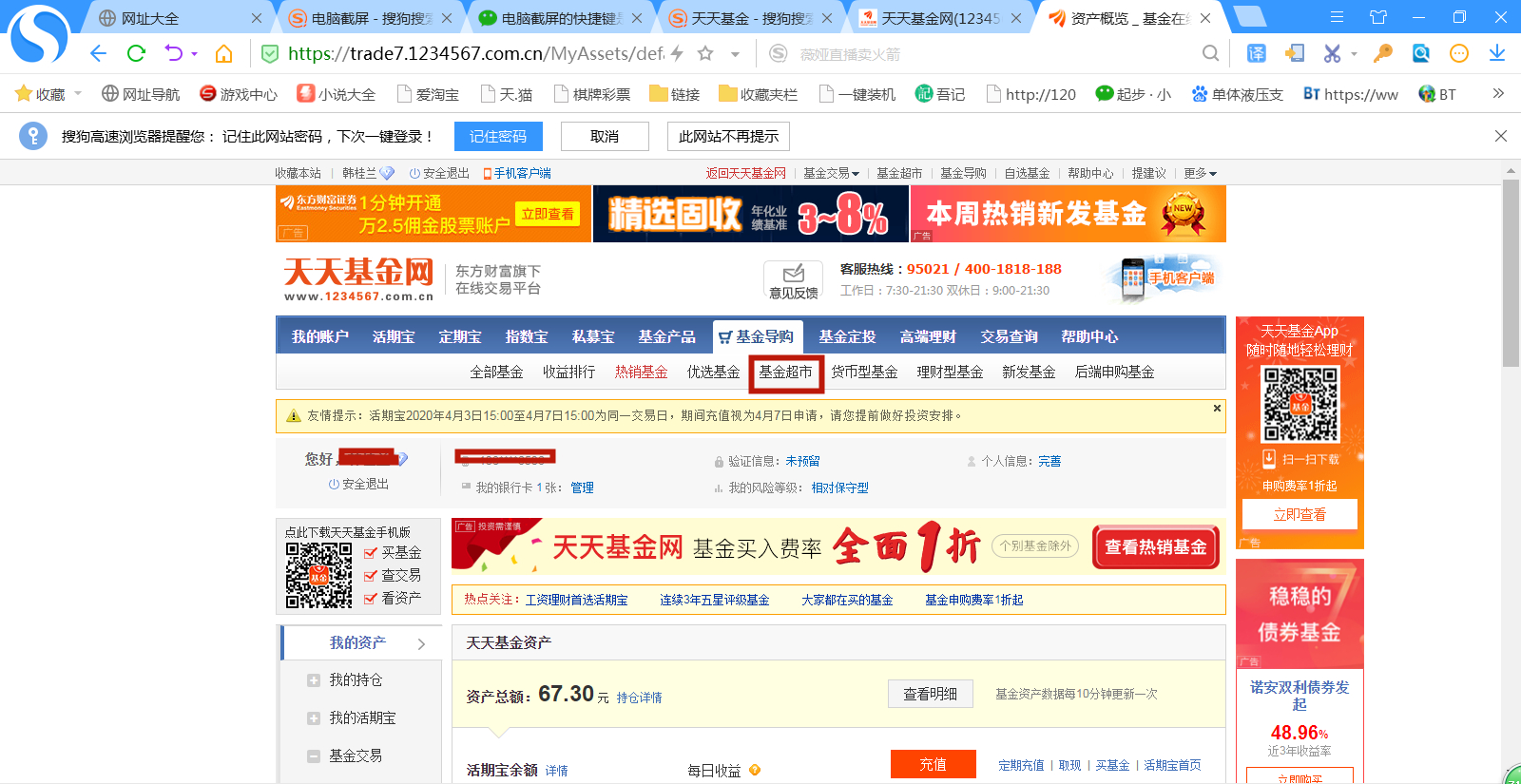This screenshot has height=784, width=1521.
Task: Click 取消 button in reminder bar
Action: click(x=605, y=136)
